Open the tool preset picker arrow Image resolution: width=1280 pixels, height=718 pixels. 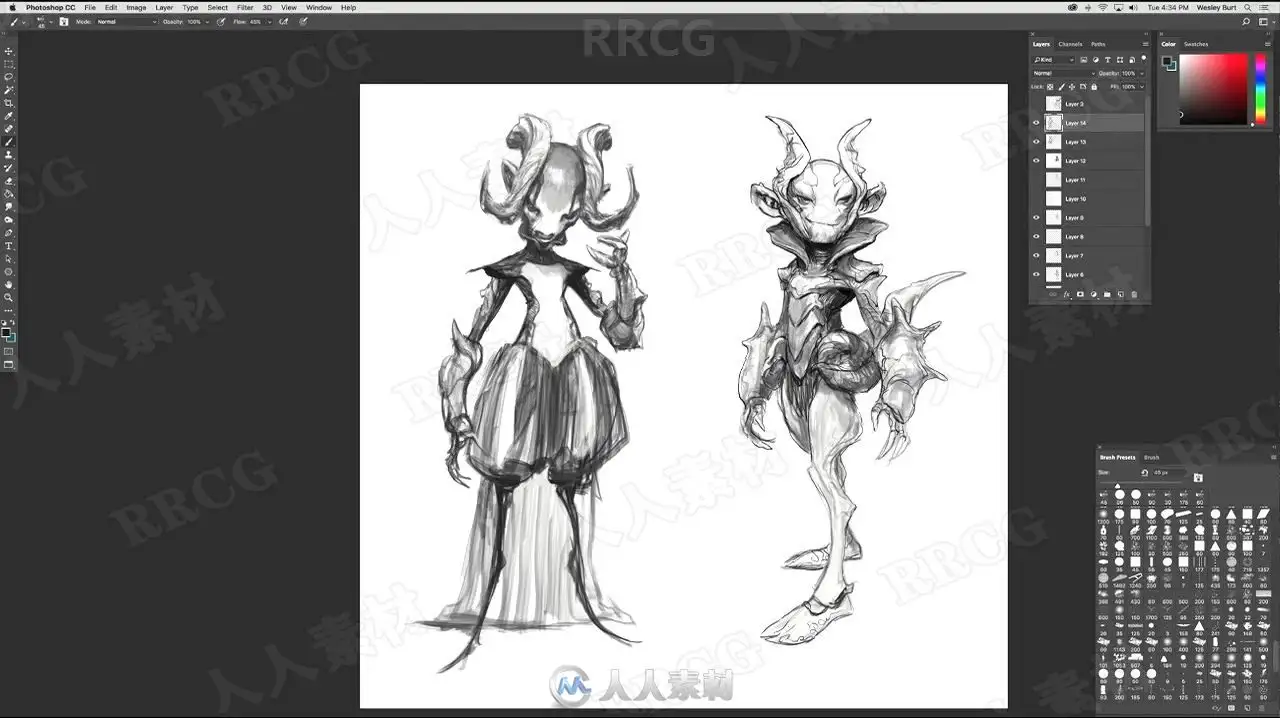24,21
